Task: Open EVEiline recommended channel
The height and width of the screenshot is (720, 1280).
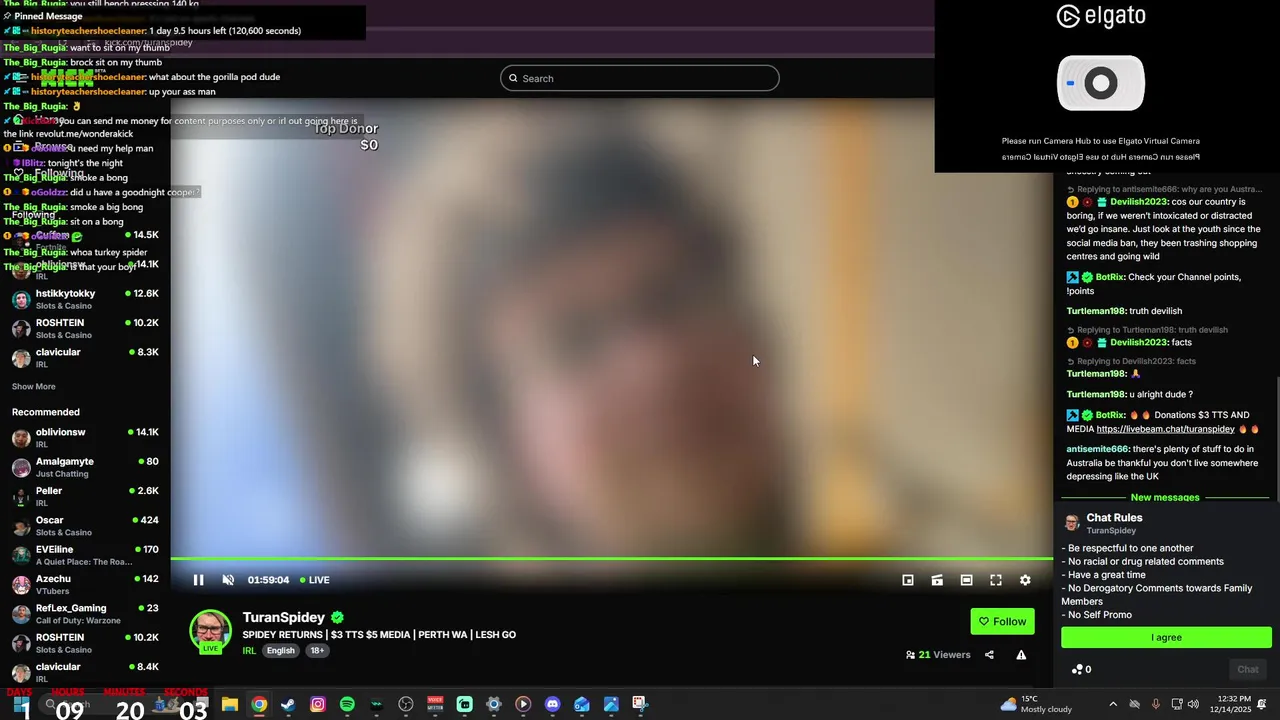Action: coord(85,555)
